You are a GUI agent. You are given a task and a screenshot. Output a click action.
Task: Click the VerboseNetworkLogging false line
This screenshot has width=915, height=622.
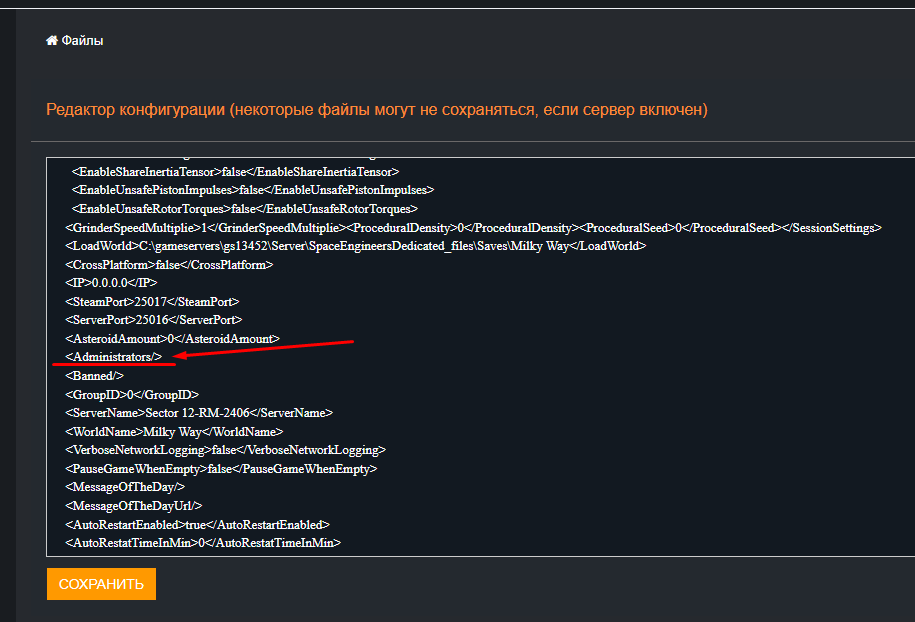225,450
